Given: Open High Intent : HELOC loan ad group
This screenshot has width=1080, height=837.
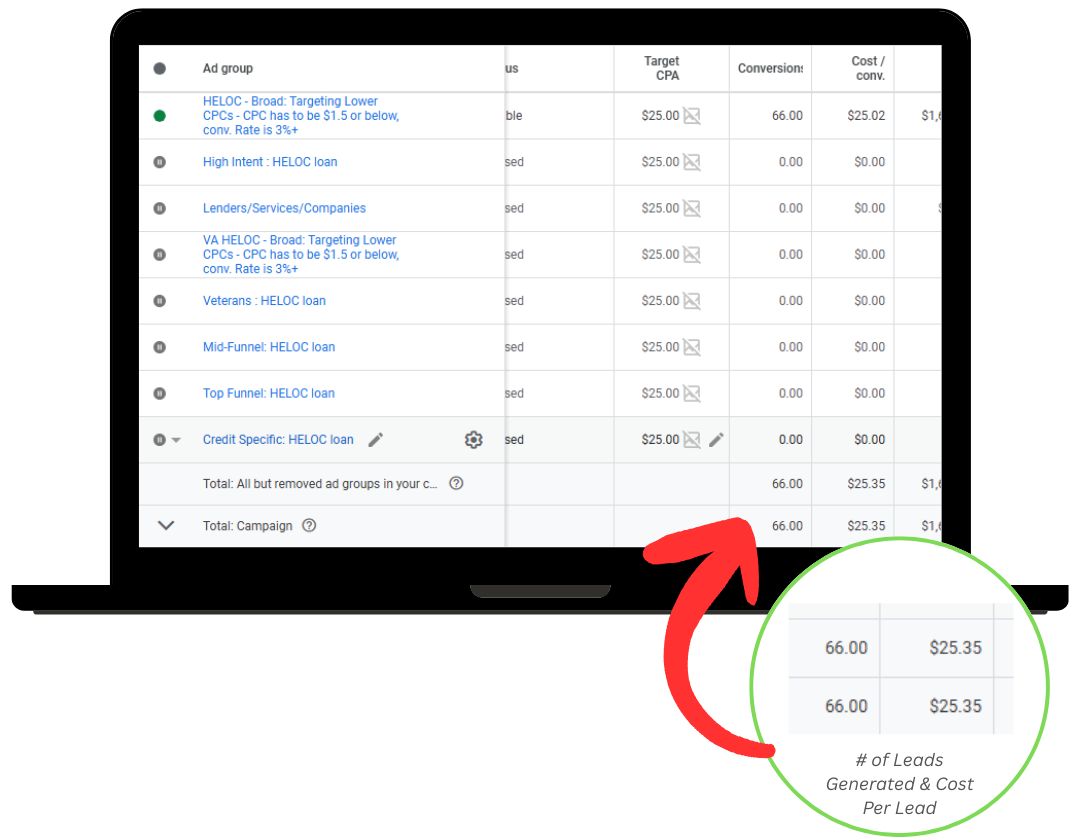Looking at the screenshot, I should click(x=270, y=162).
